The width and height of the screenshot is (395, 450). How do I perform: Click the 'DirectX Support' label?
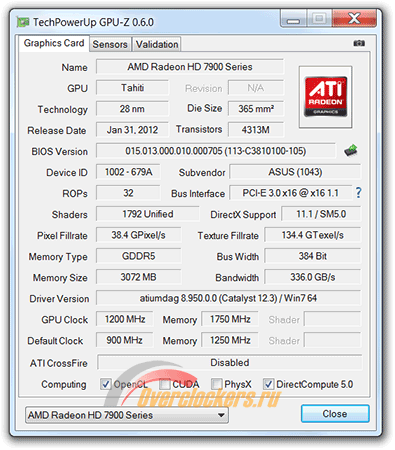point(243,215)
